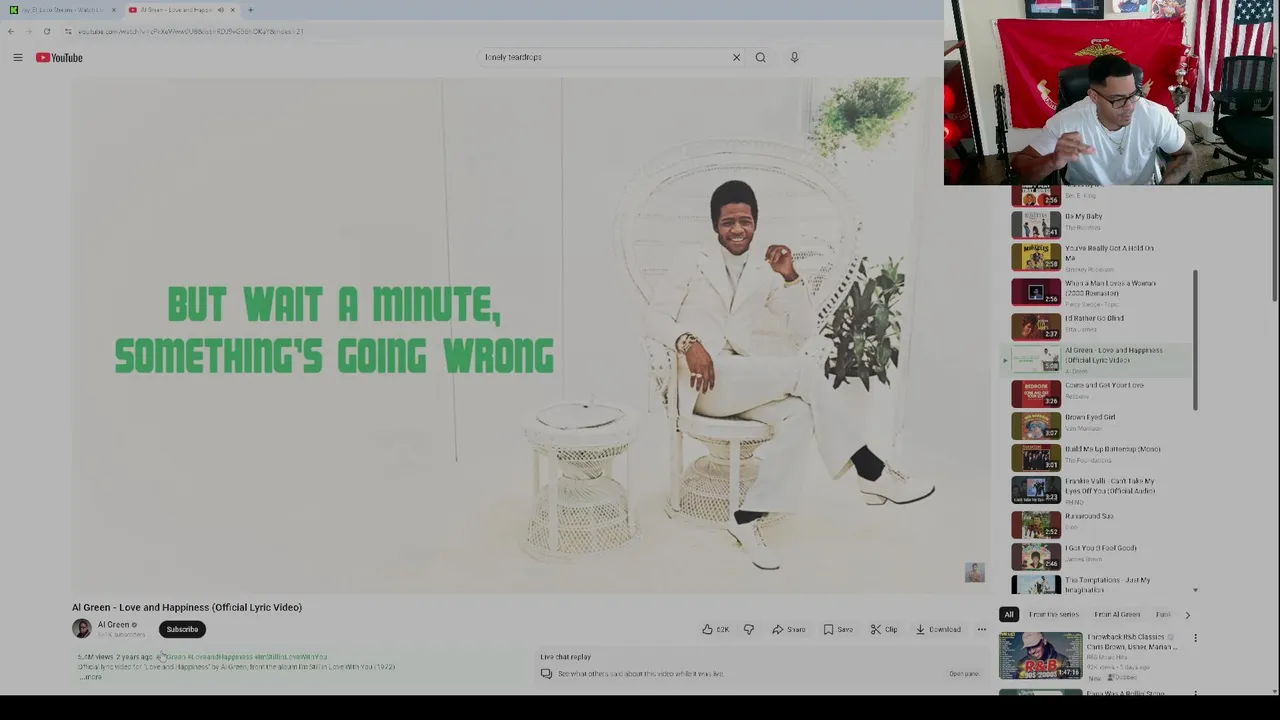Open options for Throwback R&B Classics video

pos(1195,638)
